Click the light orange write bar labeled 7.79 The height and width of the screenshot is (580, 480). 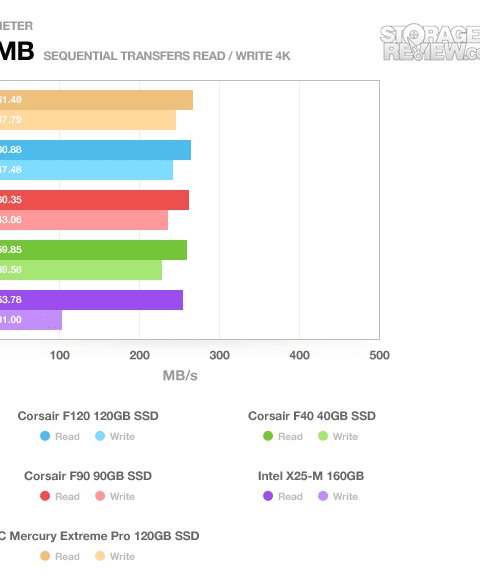(x=88, y=120)
